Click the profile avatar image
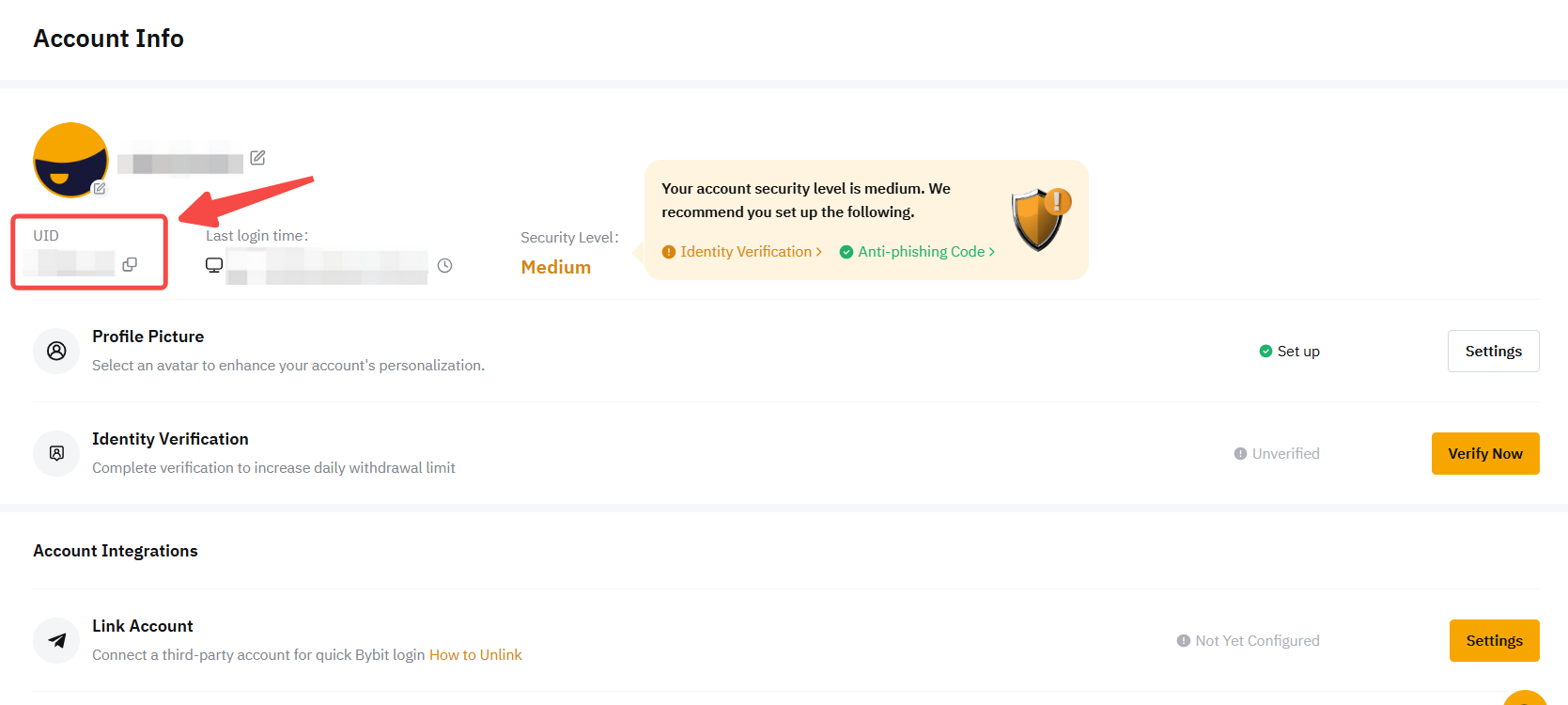This screenshot has width=1568, height=705. (70, 159)
